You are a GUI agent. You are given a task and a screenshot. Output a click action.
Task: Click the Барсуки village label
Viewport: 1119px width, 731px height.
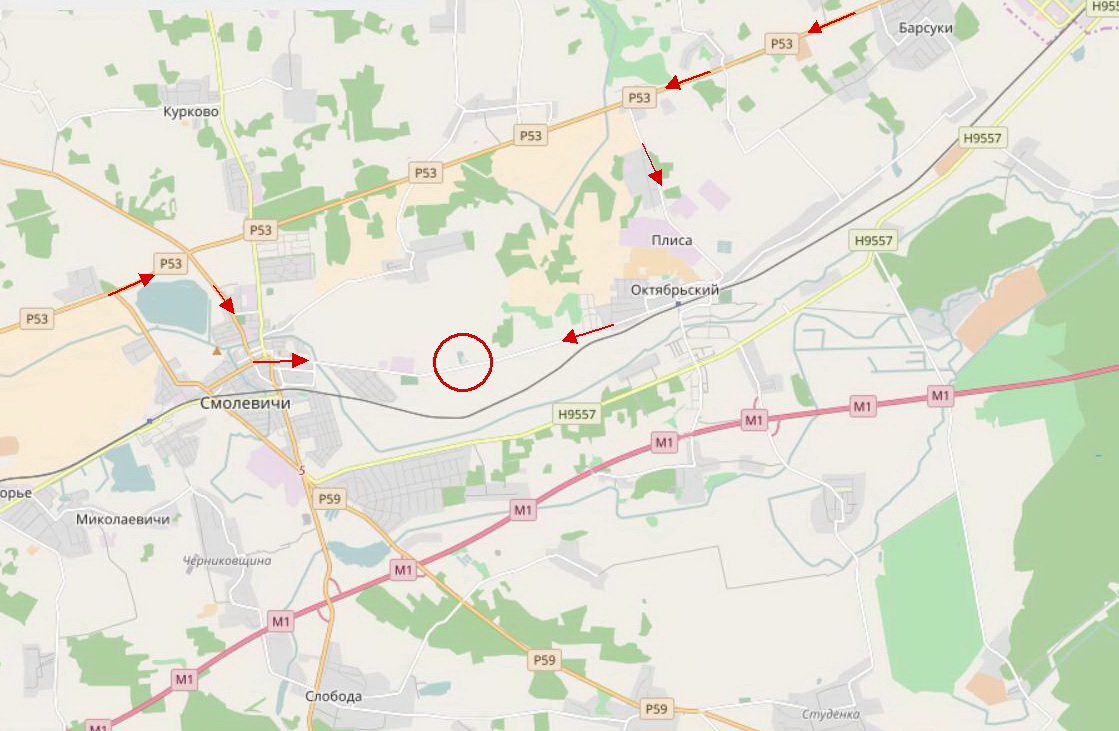(926, 28)
